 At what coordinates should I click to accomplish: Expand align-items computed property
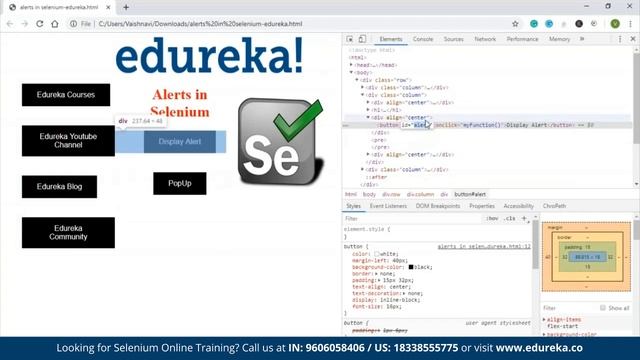pyautogui.click(x=544, y=320)
